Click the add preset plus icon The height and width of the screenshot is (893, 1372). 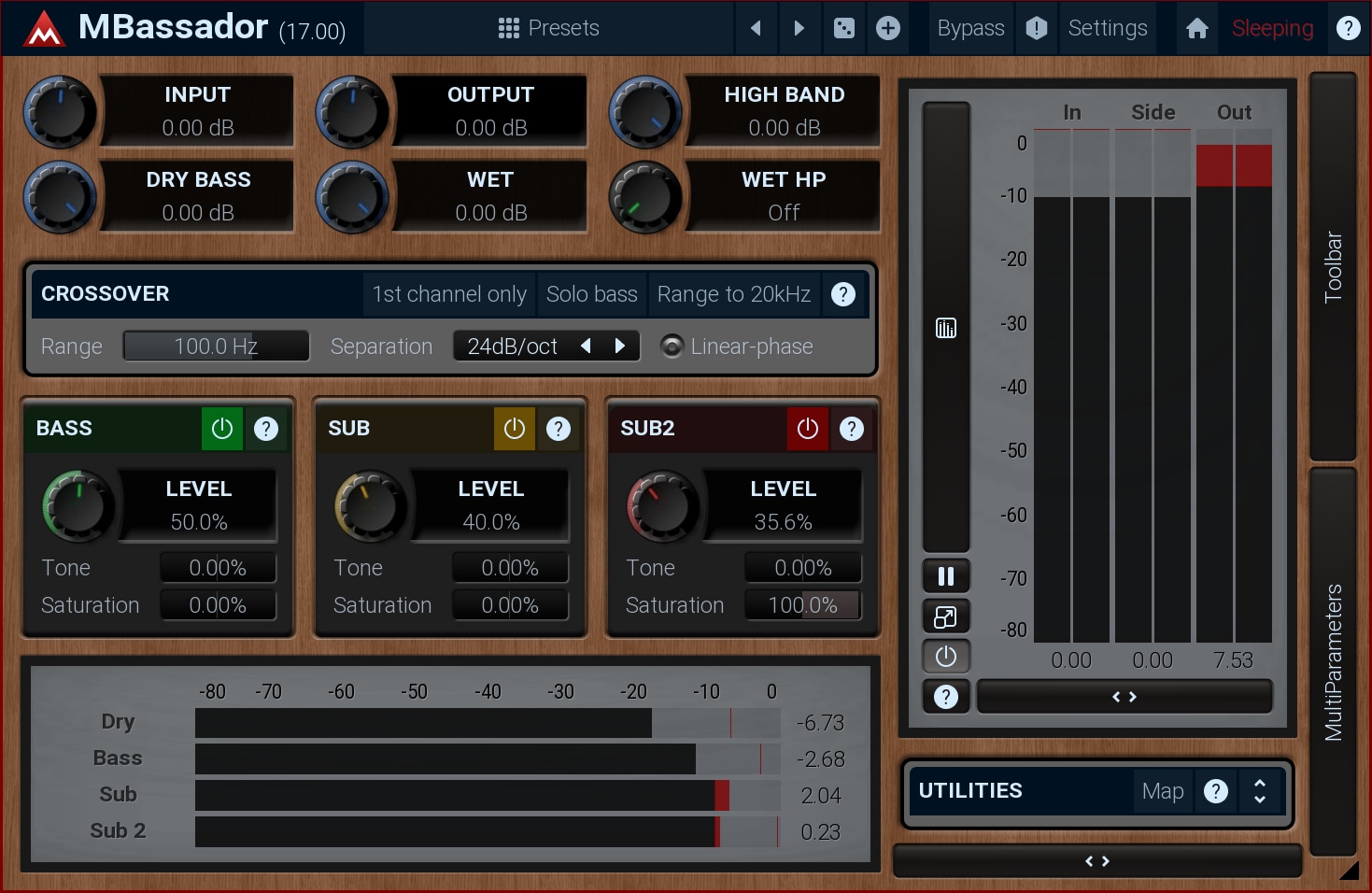tap(888, 28)
